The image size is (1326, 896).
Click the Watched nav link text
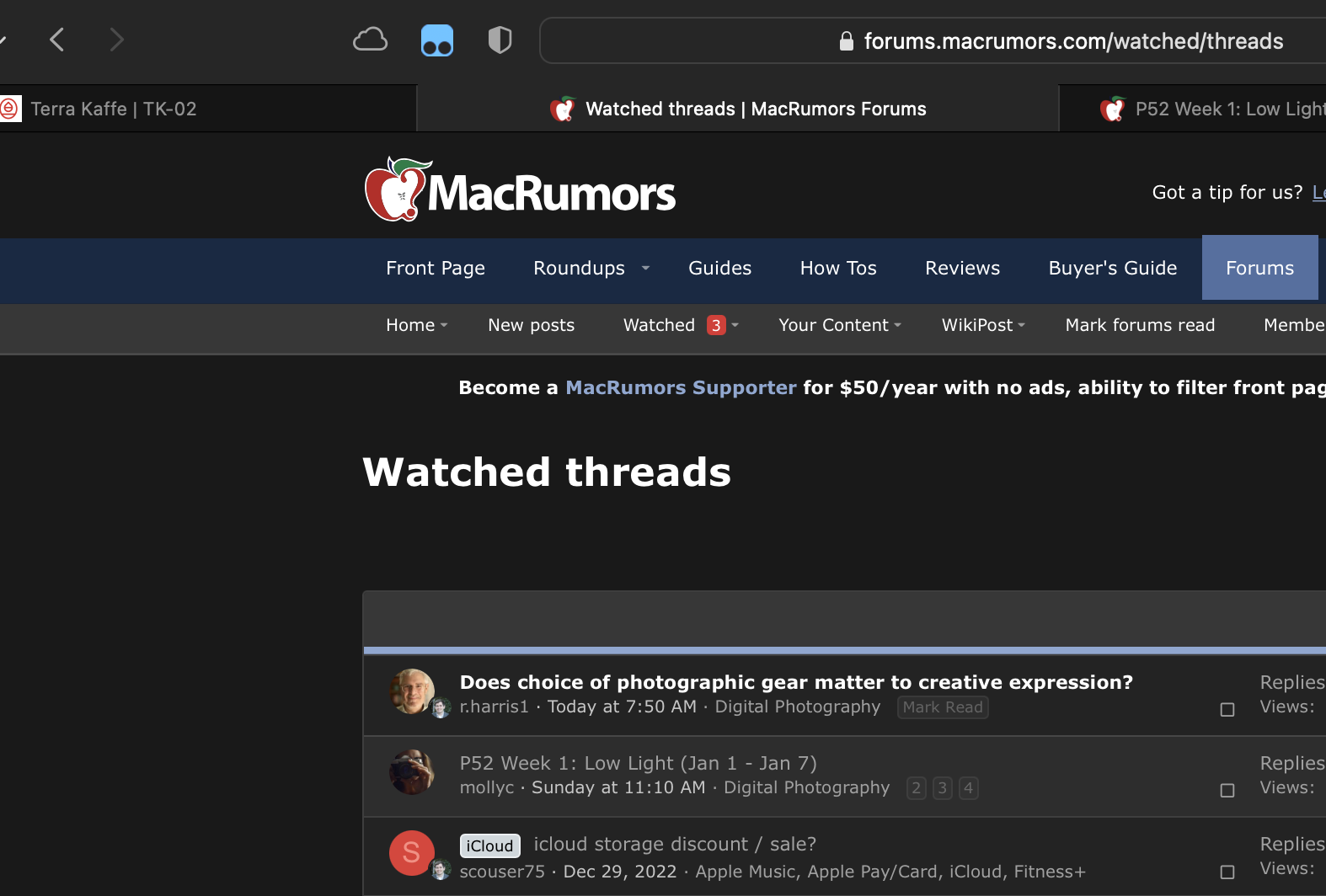(x=659, y=325)
